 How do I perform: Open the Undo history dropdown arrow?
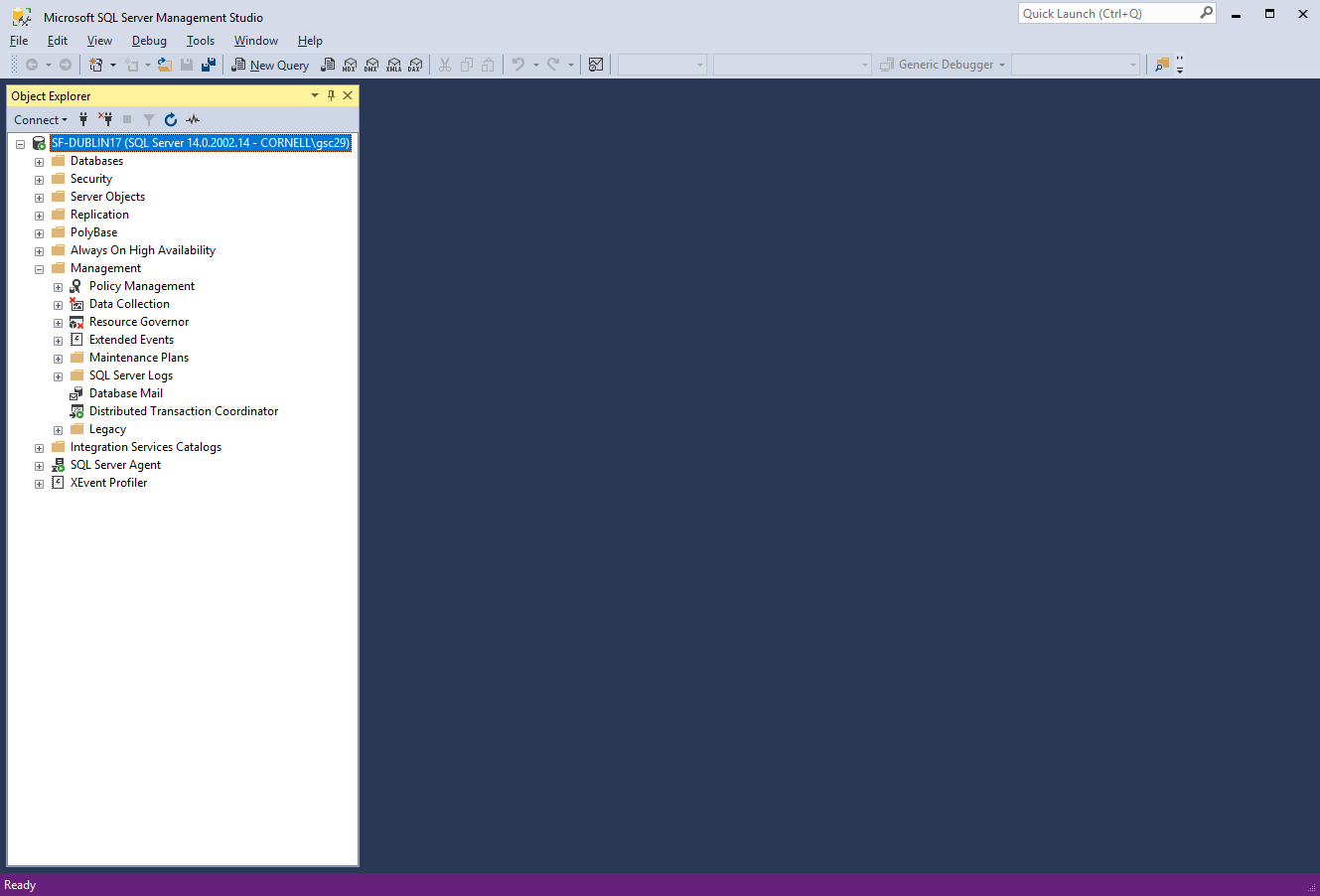[x=535, y=65]
